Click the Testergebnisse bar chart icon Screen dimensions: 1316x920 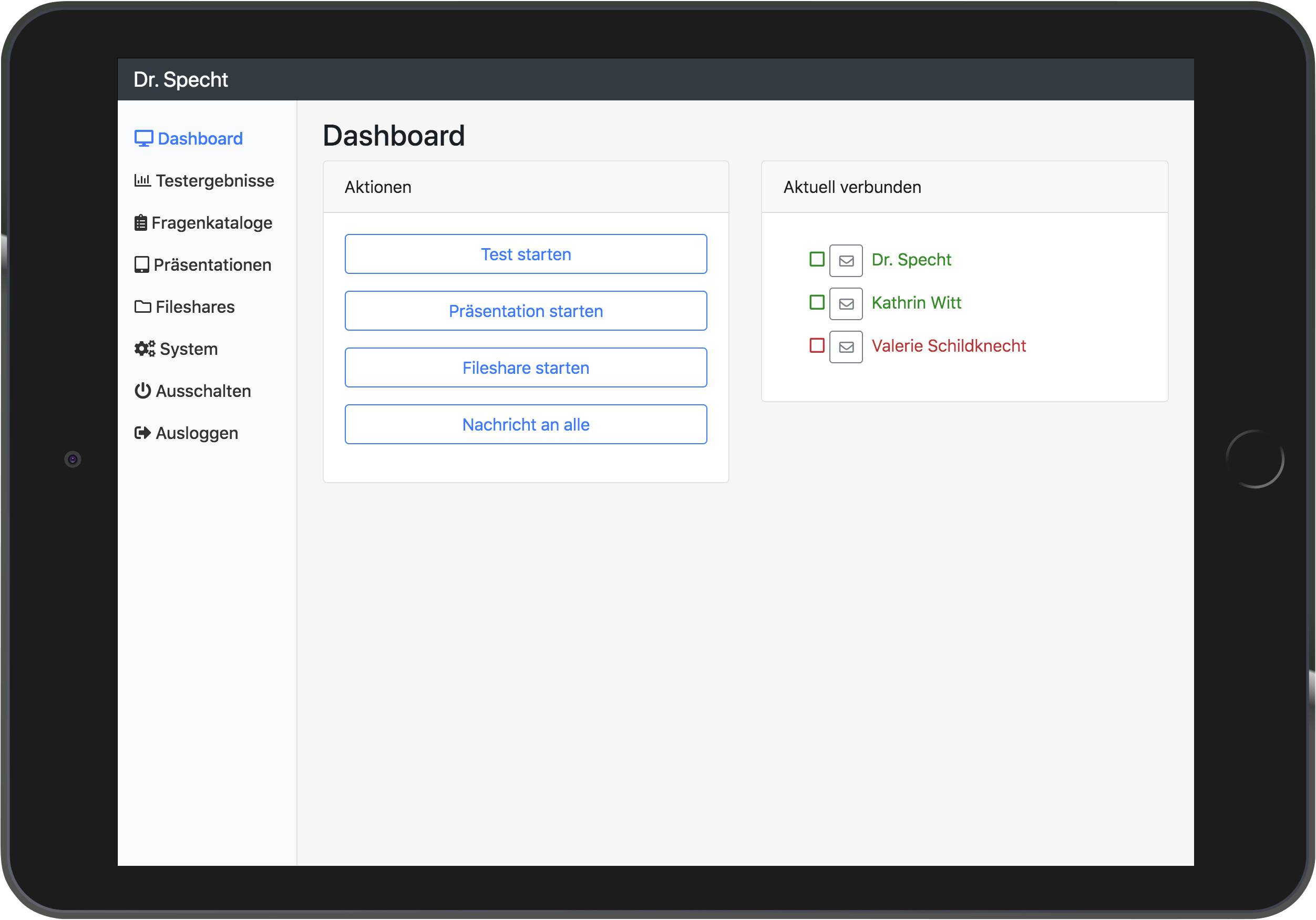142,180
